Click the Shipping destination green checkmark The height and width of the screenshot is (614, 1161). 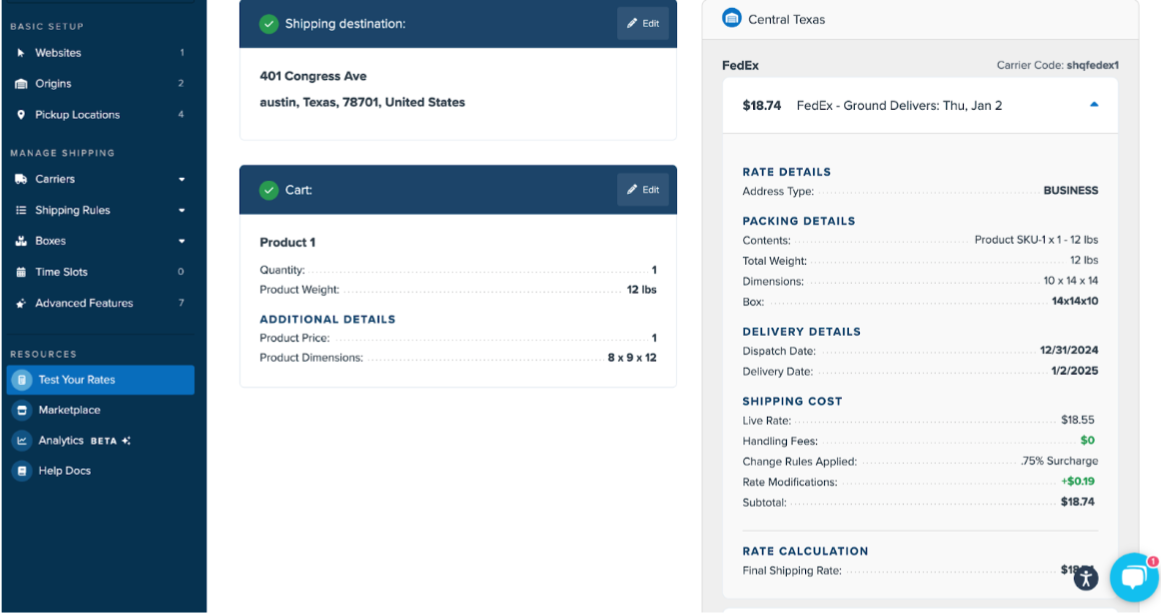pyautogui.click(x=269, y=24)
